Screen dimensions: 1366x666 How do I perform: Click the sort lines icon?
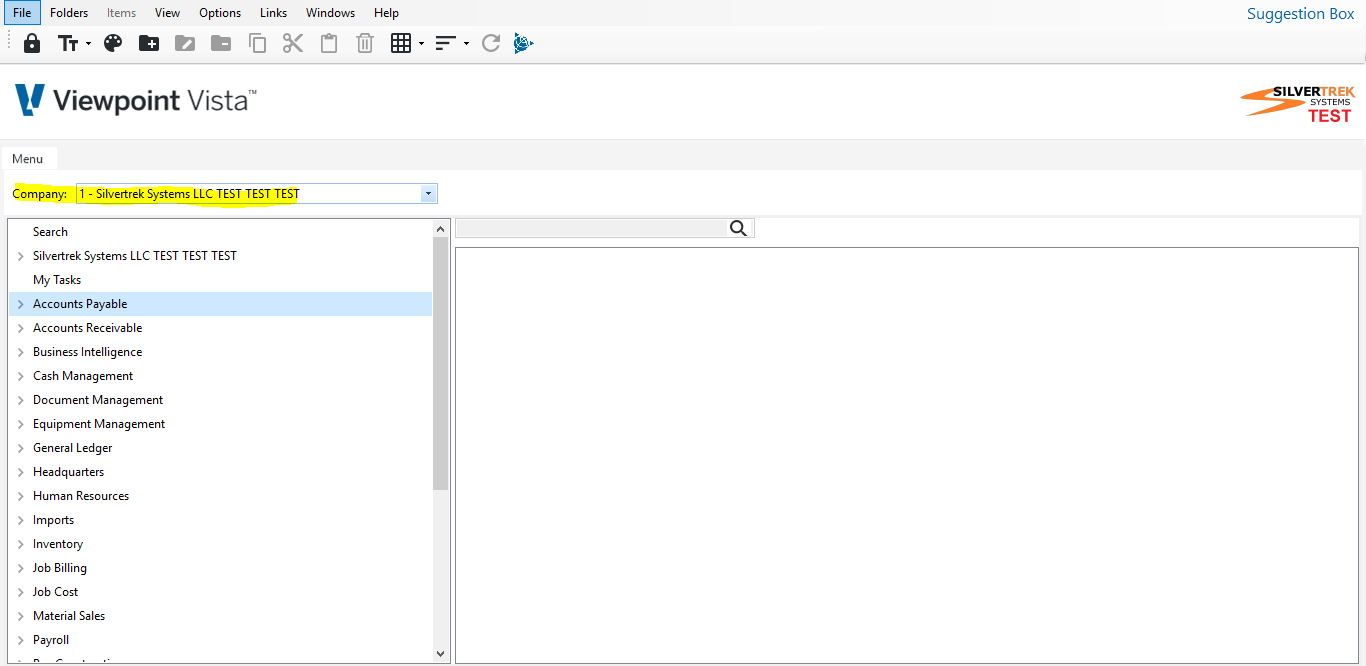(446, 43)
